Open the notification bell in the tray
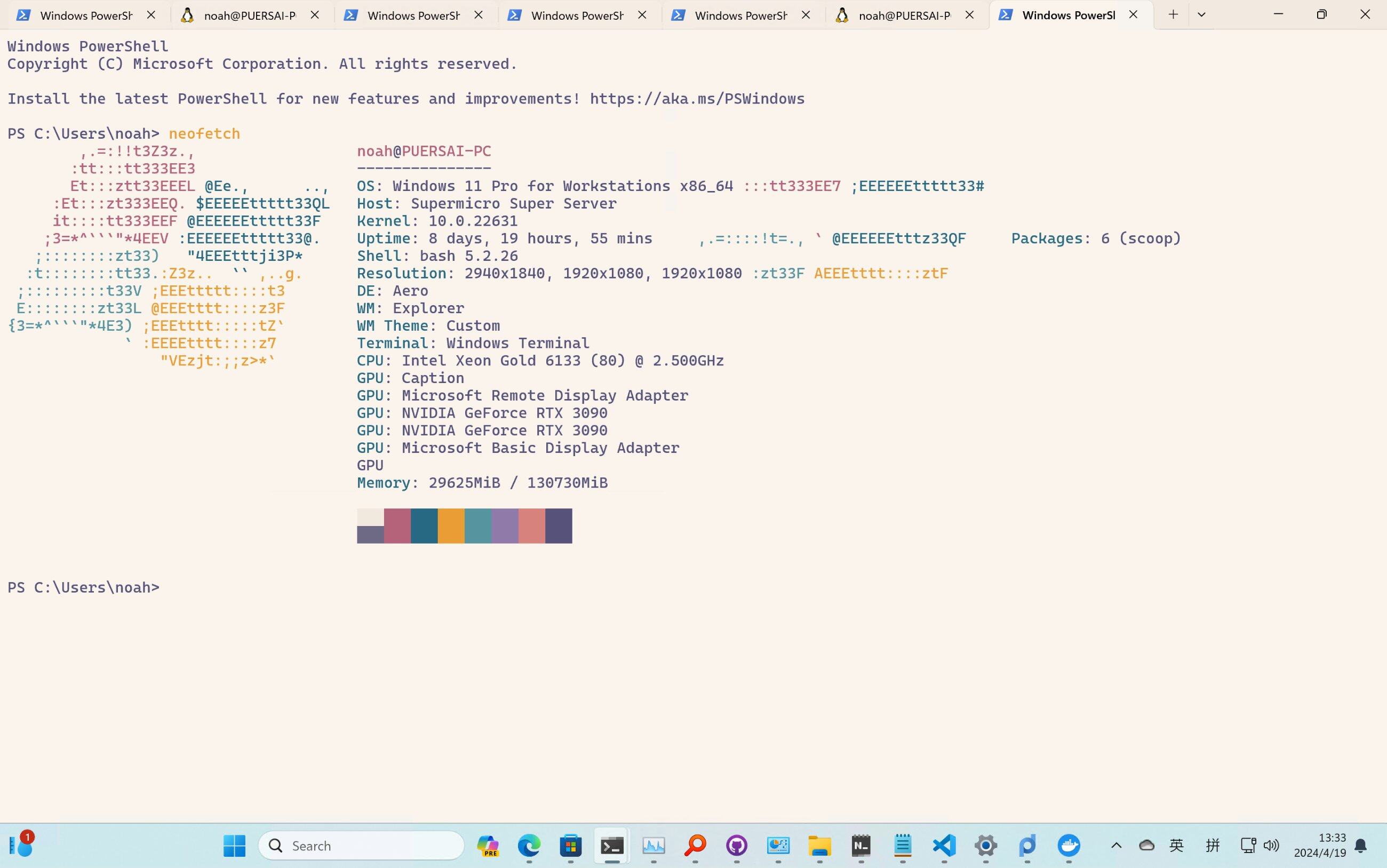Viewport: 1387px width, 868px height. [x=1361, y=845]
